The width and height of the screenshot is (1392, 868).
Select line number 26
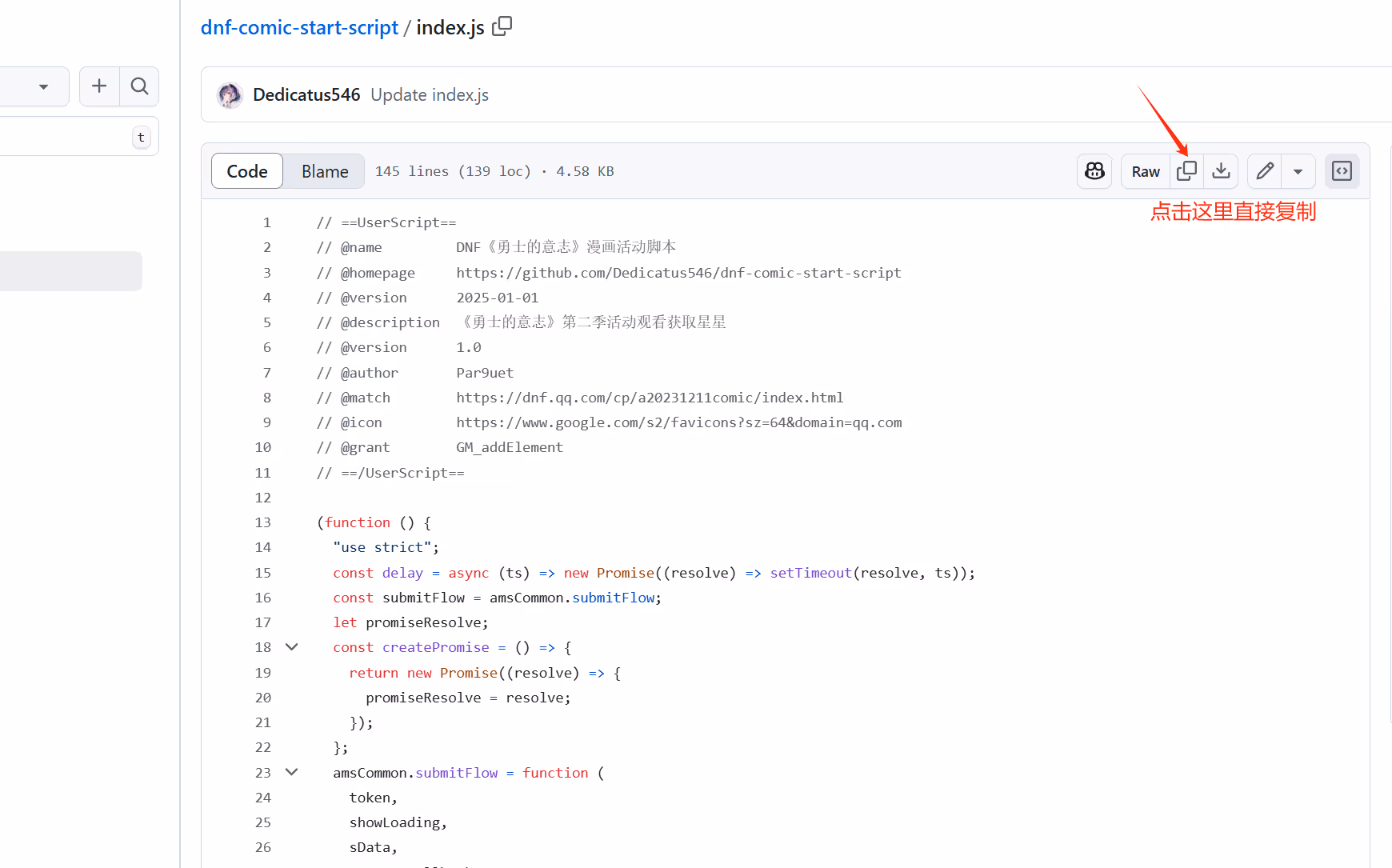(263, 847)
